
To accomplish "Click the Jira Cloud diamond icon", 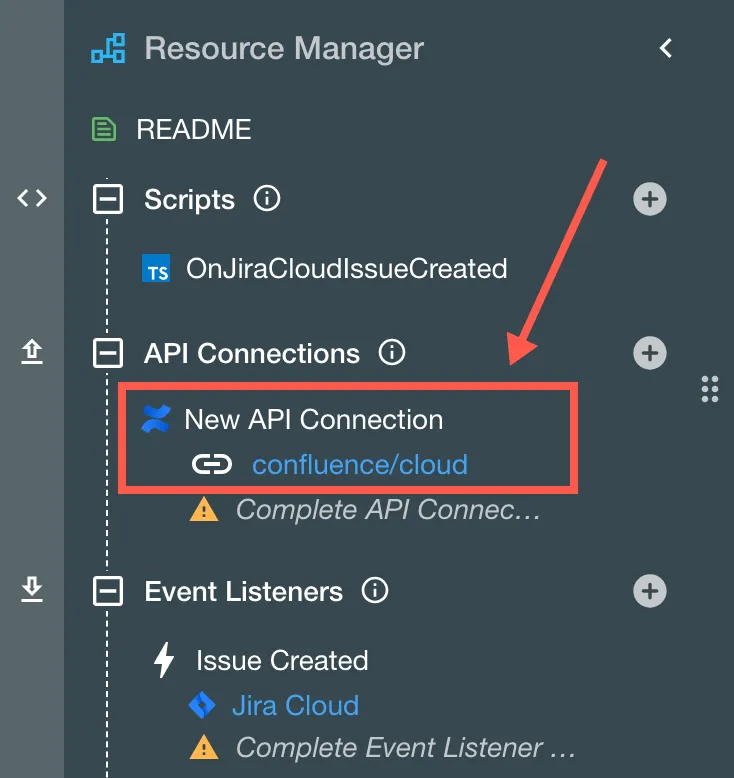I will click(x=202, y=705).
